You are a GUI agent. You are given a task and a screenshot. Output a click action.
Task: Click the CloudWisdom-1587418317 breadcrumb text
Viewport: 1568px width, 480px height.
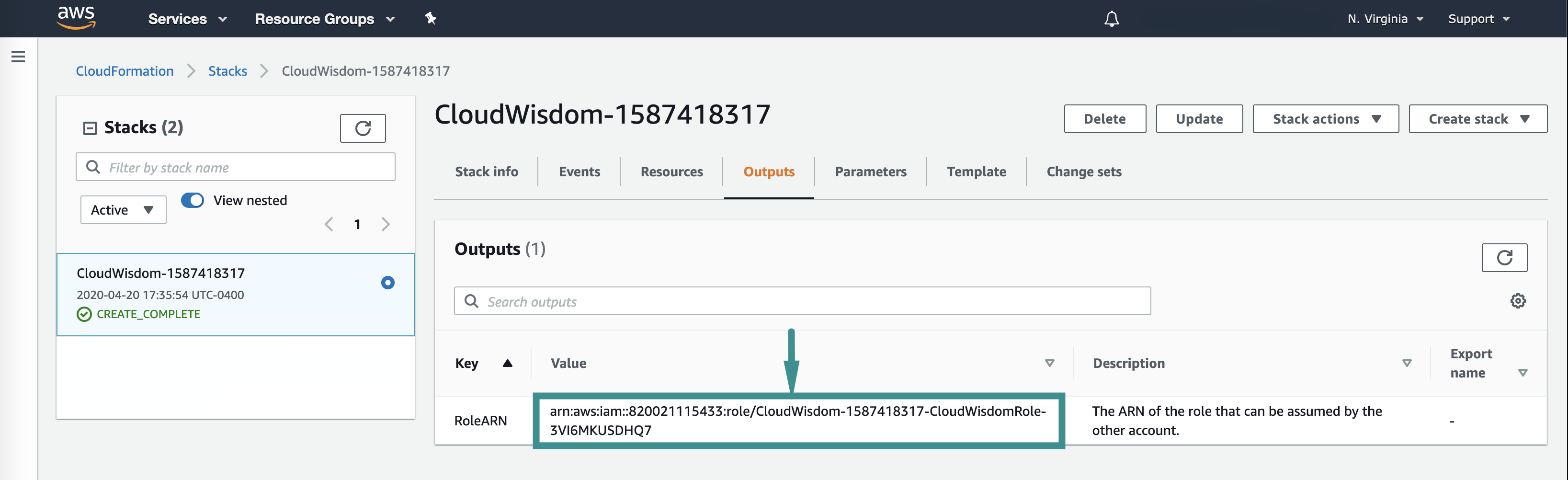(365, 71)
